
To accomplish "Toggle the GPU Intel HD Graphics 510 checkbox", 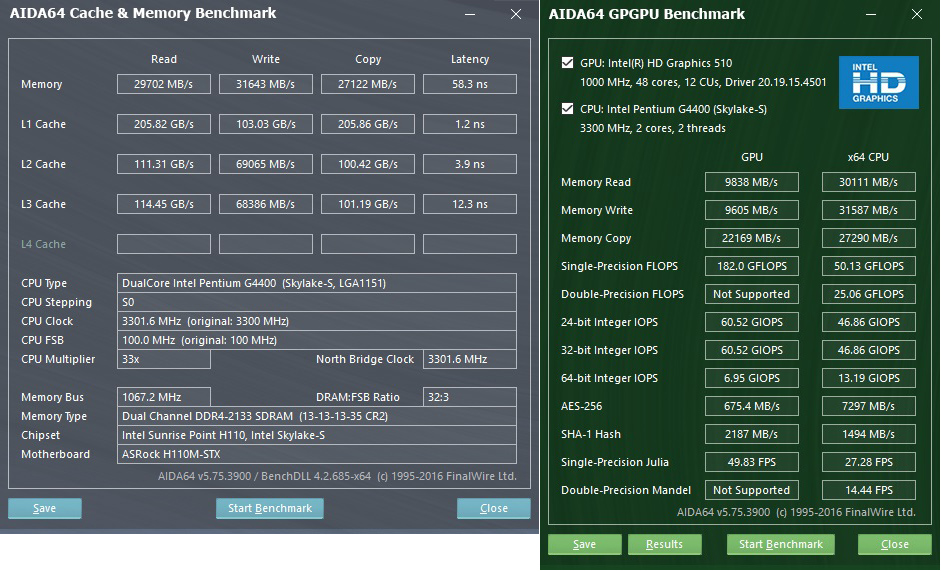I will (567, 62).
